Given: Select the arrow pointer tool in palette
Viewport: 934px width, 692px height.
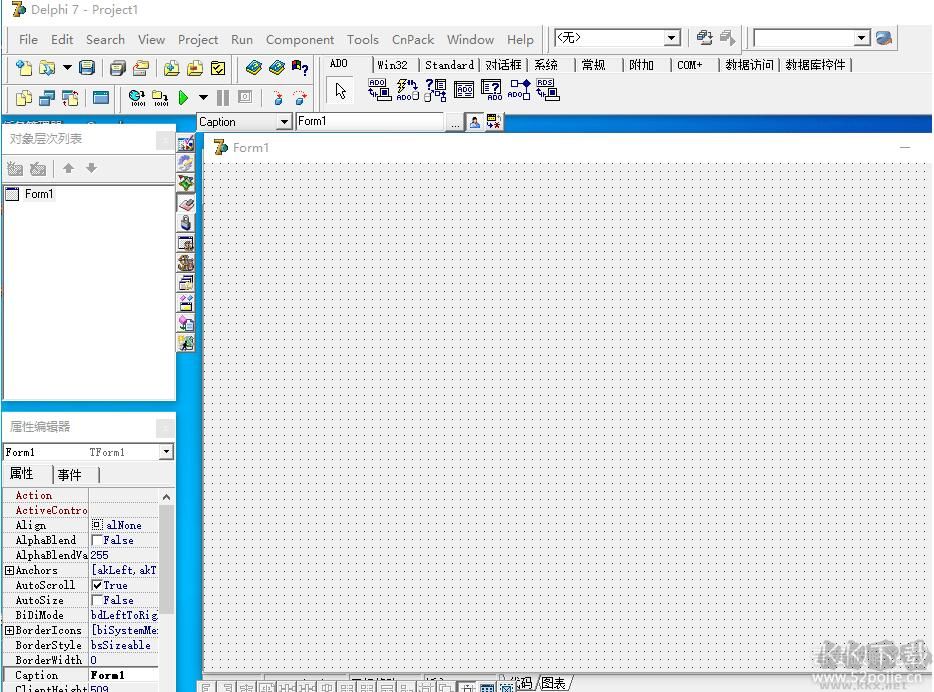Looking at the screenshot, I should pyautogui.click(x=341, y=91).
